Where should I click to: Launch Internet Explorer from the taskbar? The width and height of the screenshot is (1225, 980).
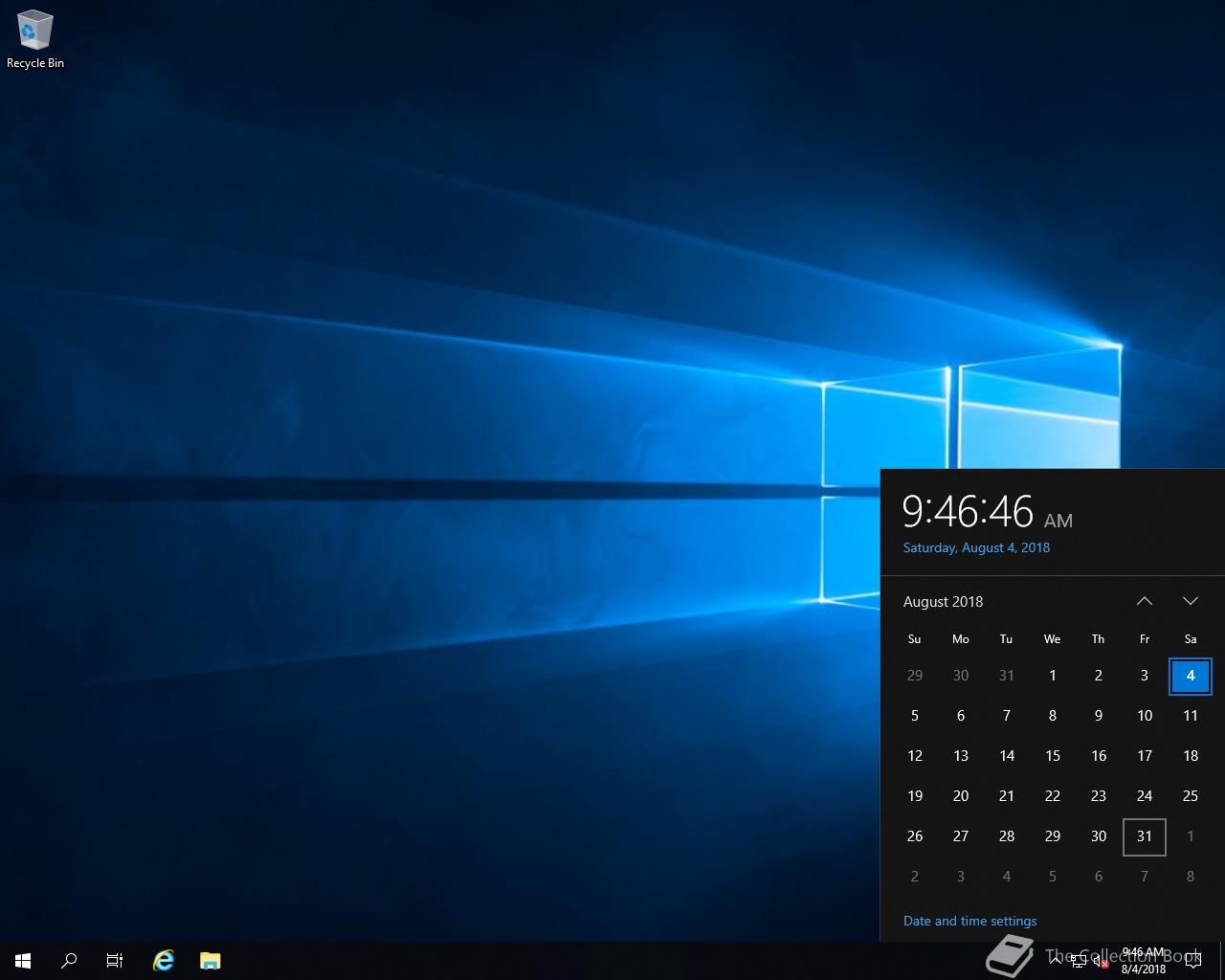(x=164, y=961)
